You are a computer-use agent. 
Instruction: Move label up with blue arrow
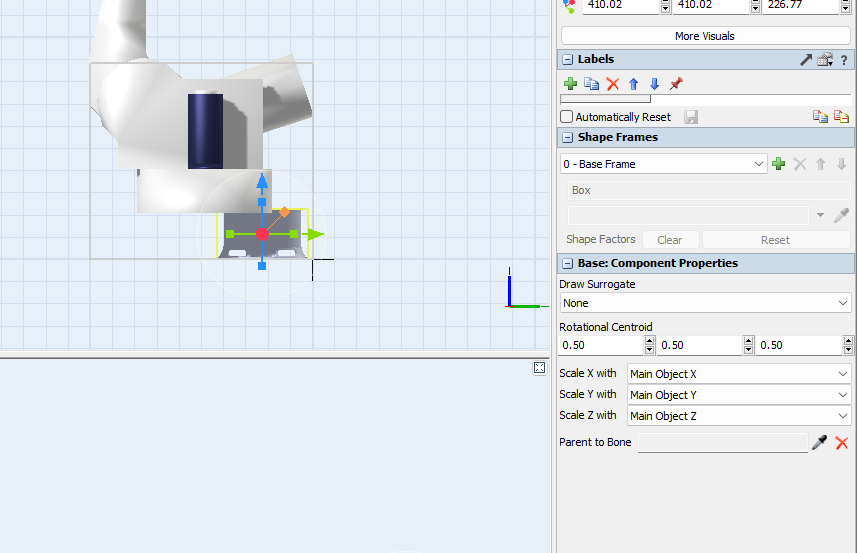pos(633,84)
